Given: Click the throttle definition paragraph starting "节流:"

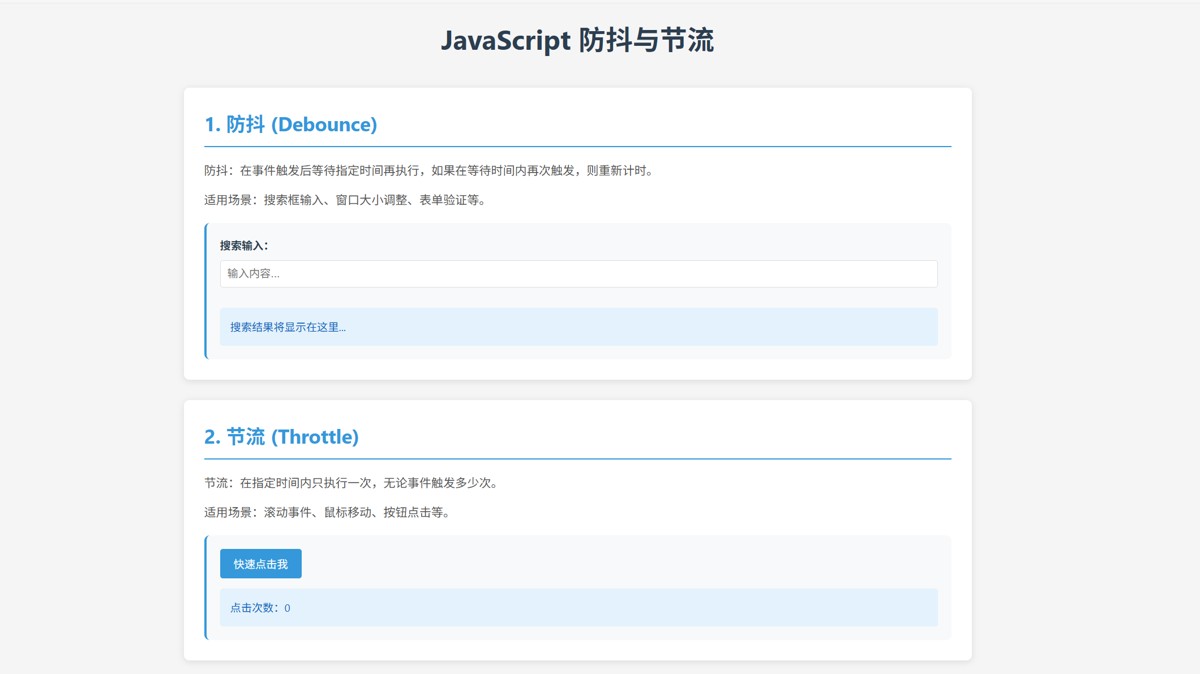Looking at the screenshot, I should tap(351, 483).
